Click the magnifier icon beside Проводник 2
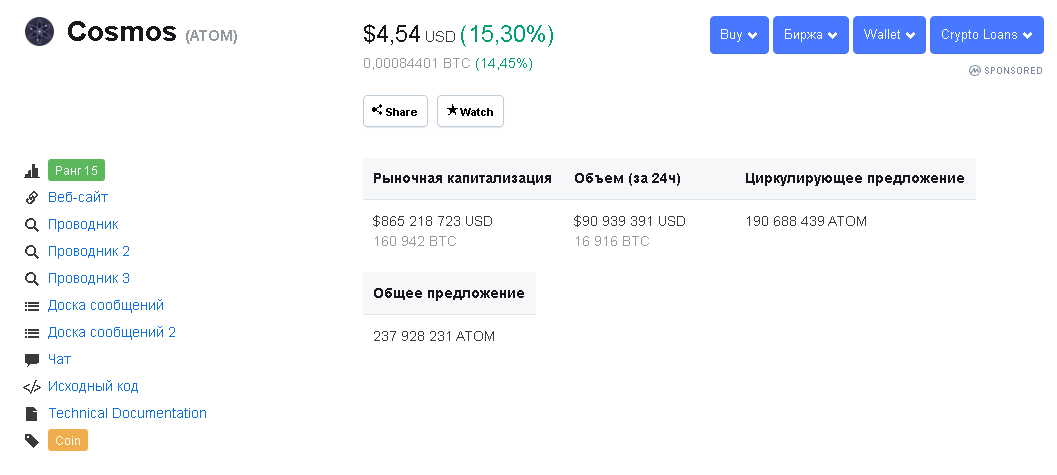1057x475 pixels. [32, 252]
